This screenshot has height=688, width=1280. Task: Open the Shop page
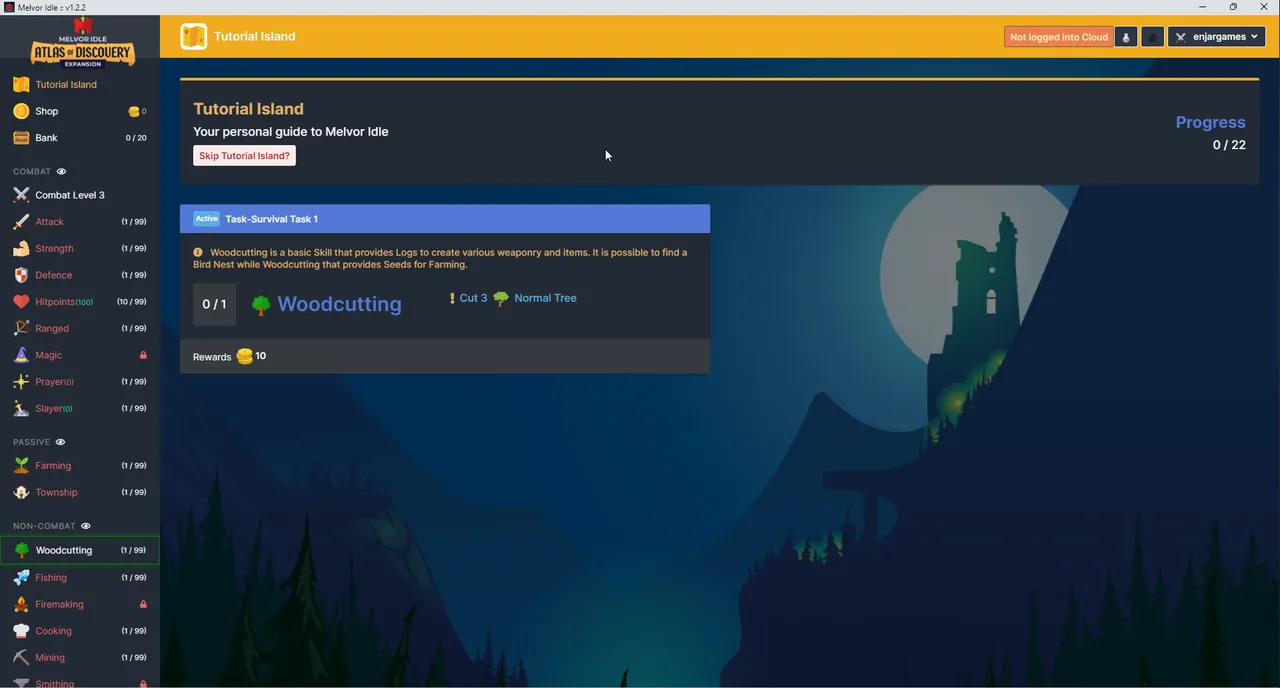coord(80,111)
